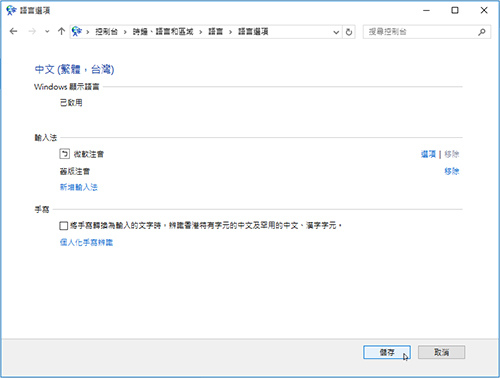Toggle the handwriting conversion checkbox
The height and width of the screenshot is (378, 500).
(64, 226)
